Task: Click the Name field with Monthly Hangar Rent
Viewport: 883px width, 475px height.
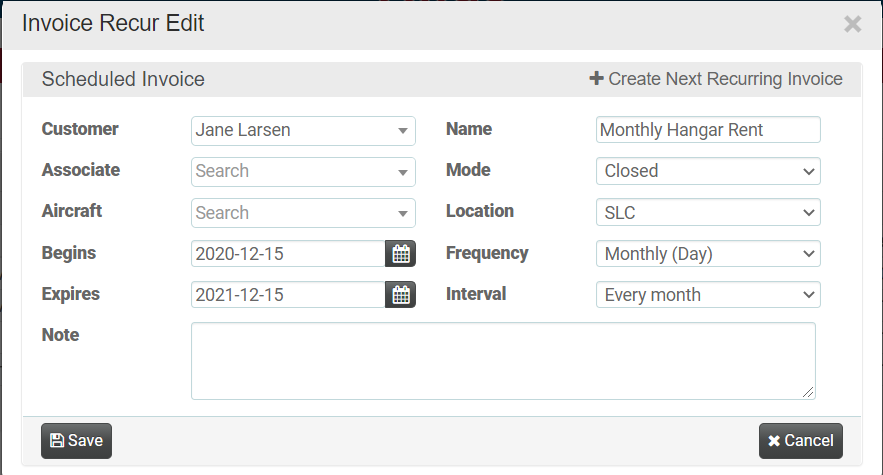Action: pos(708,130)
